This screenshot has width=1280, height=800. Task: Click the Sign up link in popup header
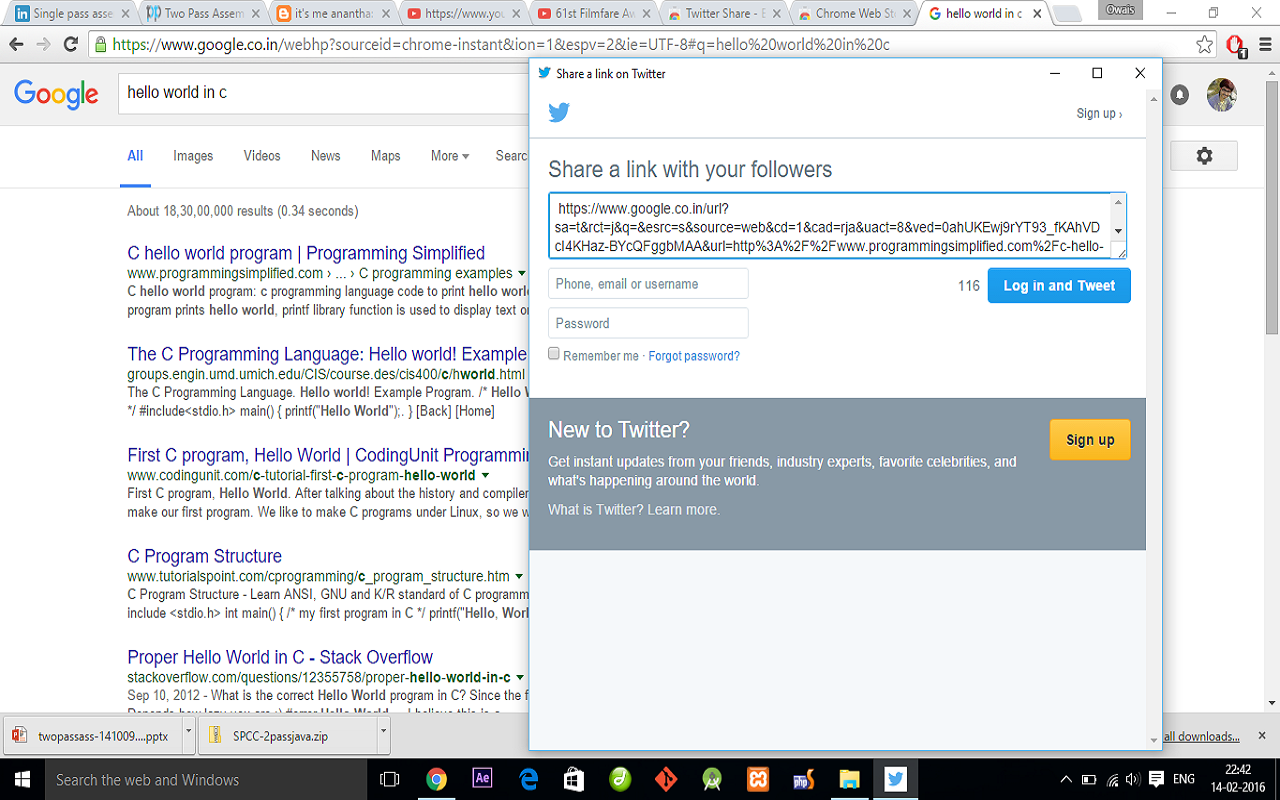[1099, 114]
